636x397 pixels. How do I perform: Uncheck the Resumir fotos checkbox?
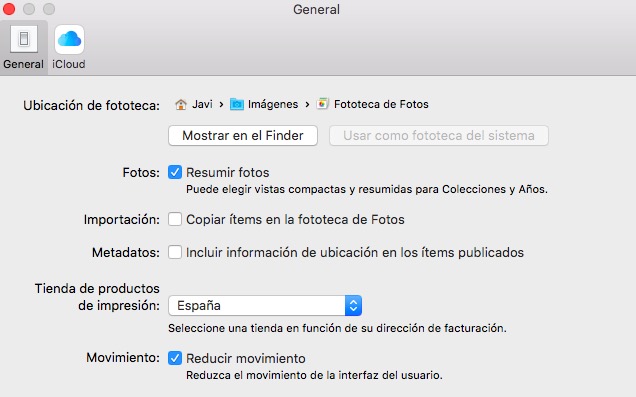(x=175, y=172)
